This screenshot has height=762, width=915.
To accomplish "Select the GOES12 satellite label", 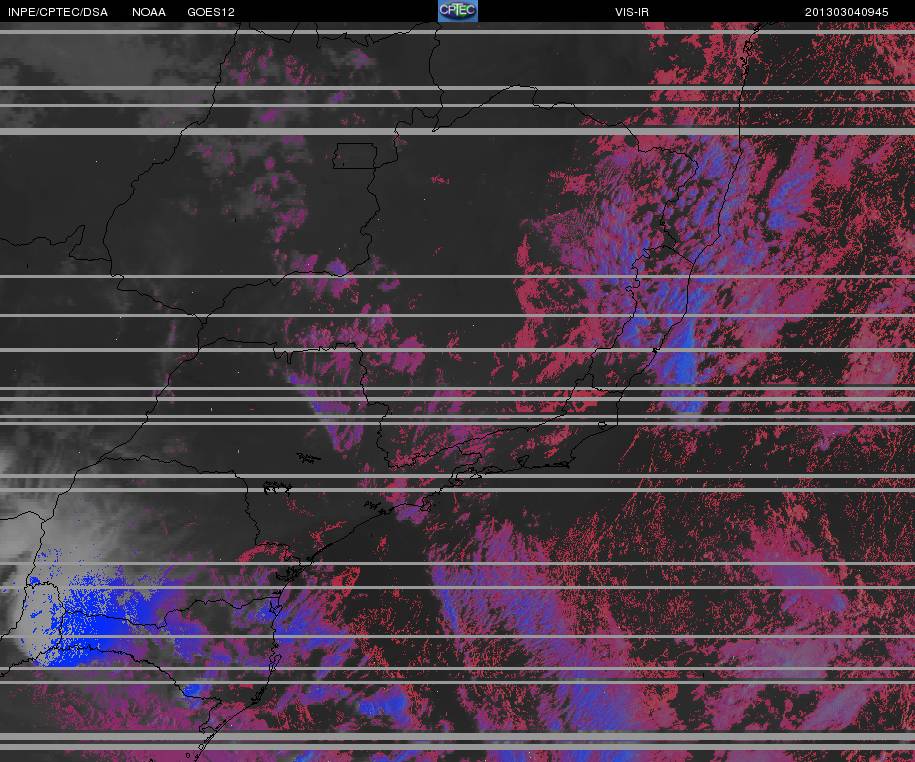I will [x=211, y=12].
